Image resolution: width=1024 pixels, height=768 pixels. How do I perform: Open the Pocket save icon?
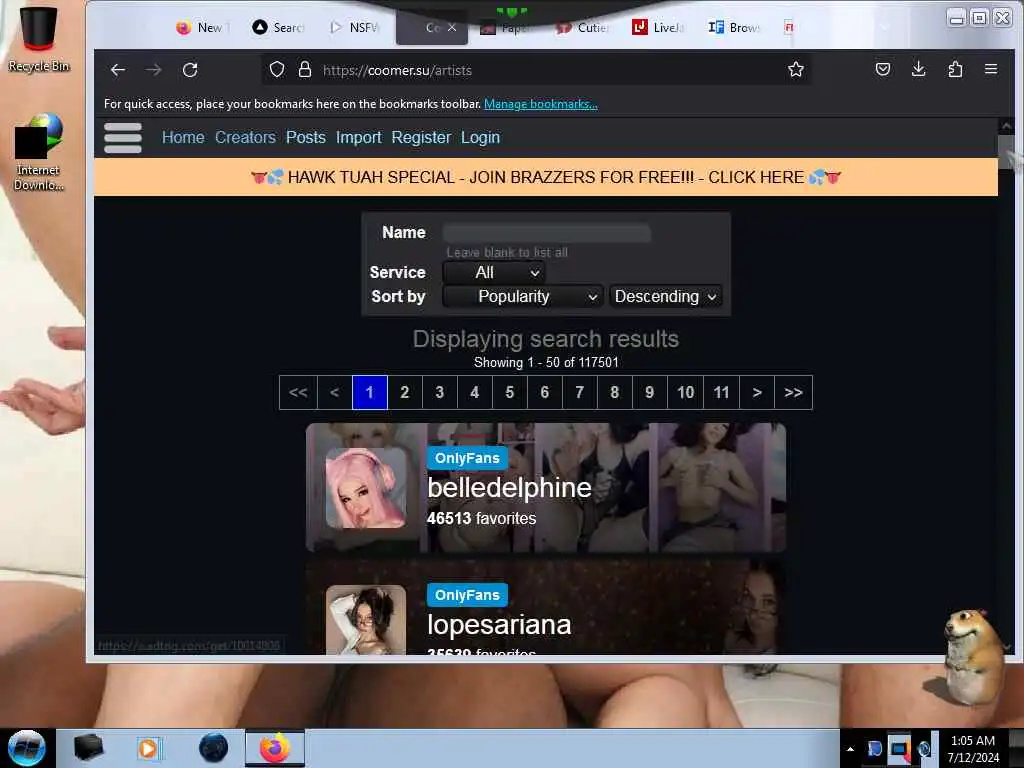[883, 69]
